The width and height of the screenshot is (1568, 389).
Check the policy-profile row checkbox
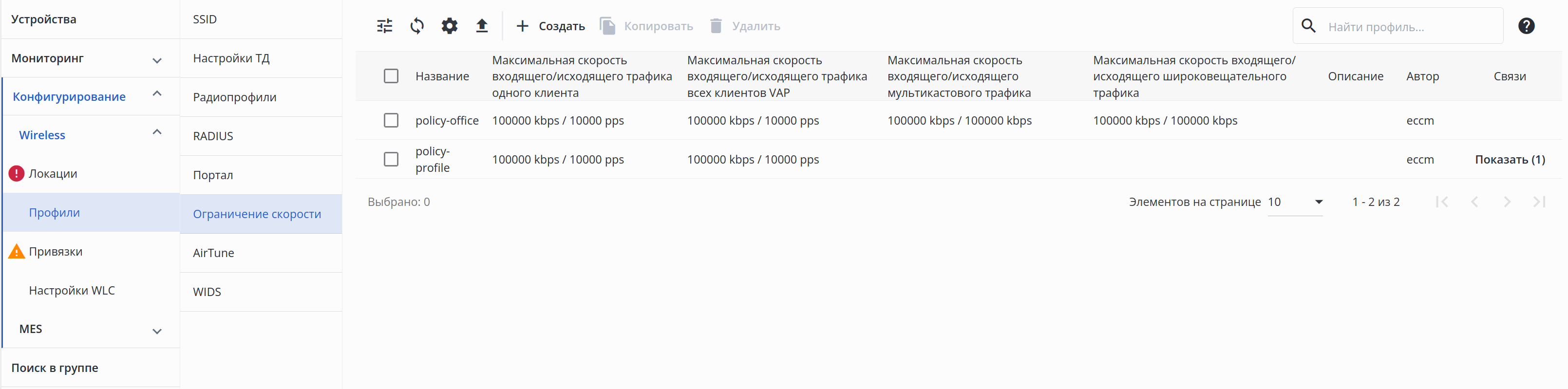point(391,160)
